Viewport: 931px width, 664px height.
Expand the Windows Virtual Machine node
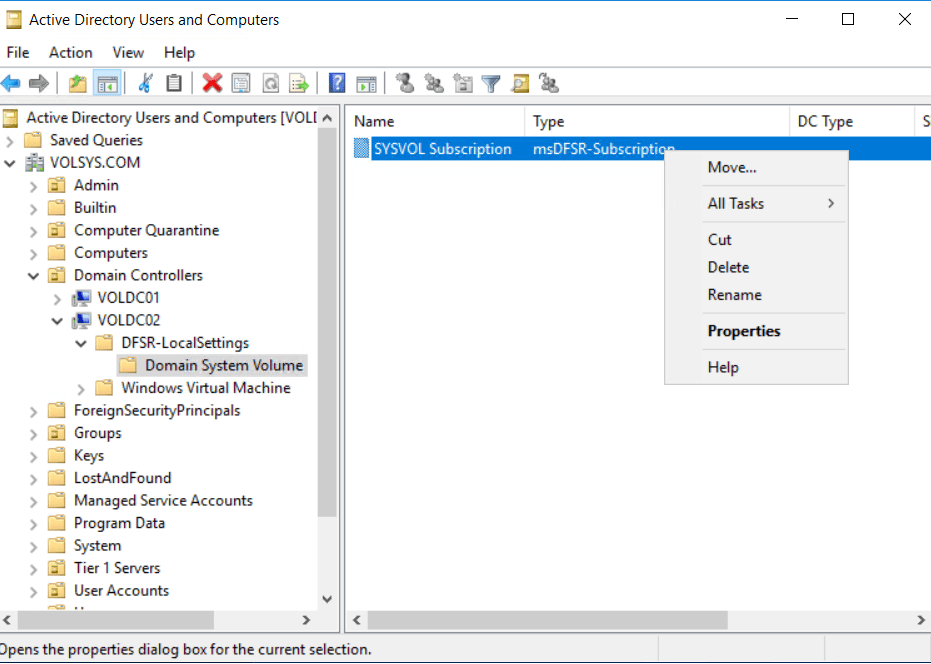click(81, 388)
